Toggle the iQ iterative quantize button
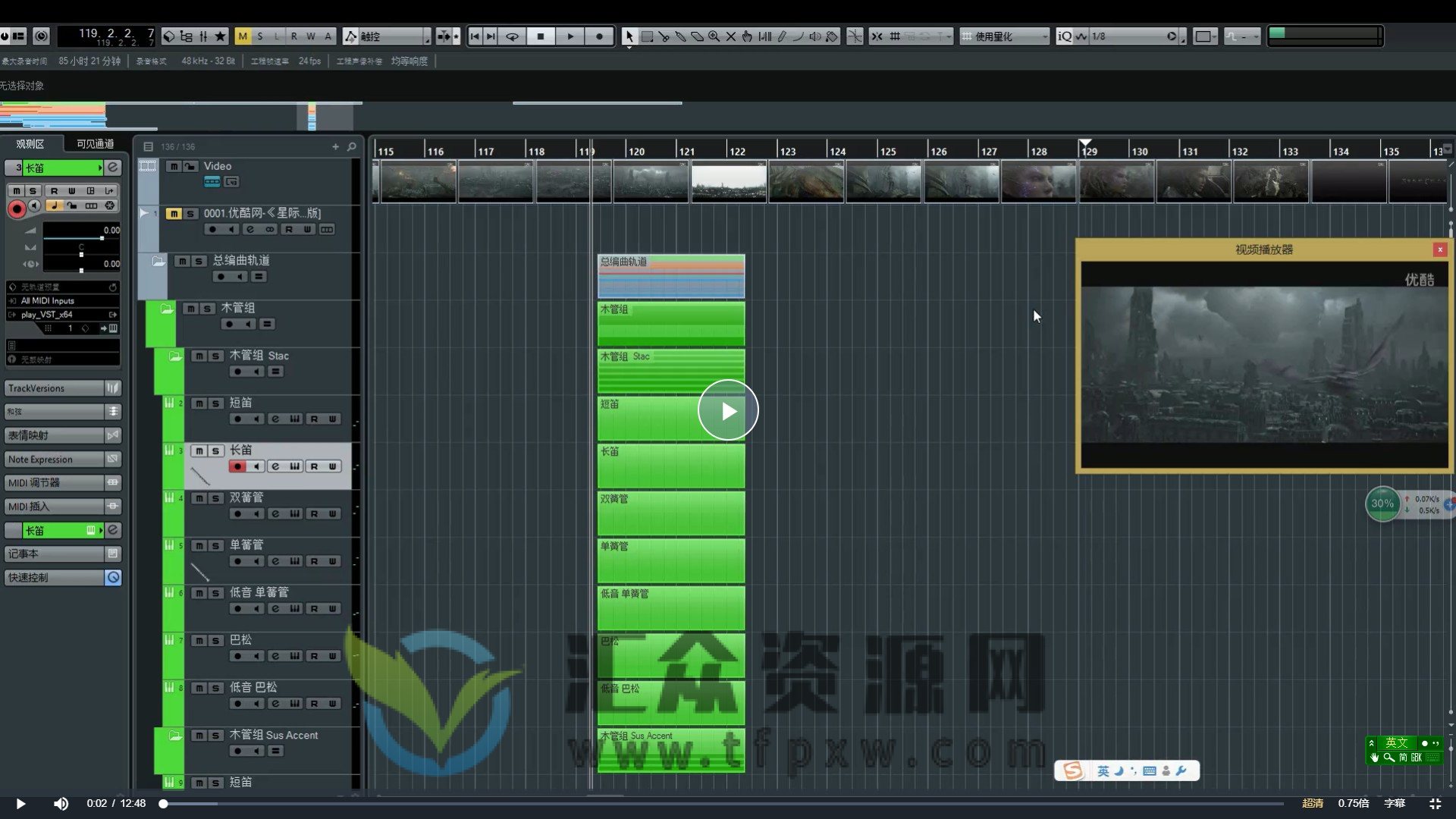Screen dimensions: 1456x819 point(1065,36)
